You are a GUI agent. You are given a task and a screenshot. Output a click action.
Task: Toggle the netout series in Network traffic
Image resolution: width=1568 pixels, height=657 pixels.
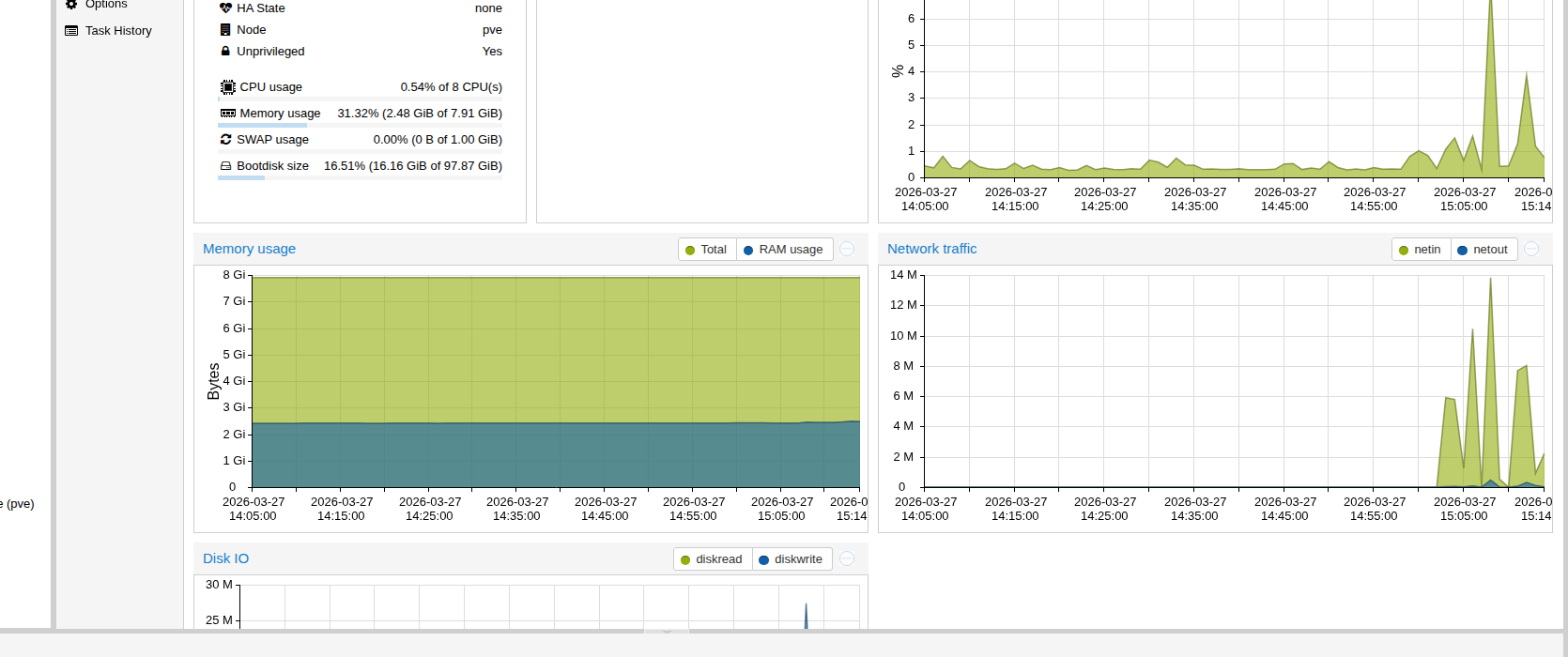click(x=1483, y=250)
